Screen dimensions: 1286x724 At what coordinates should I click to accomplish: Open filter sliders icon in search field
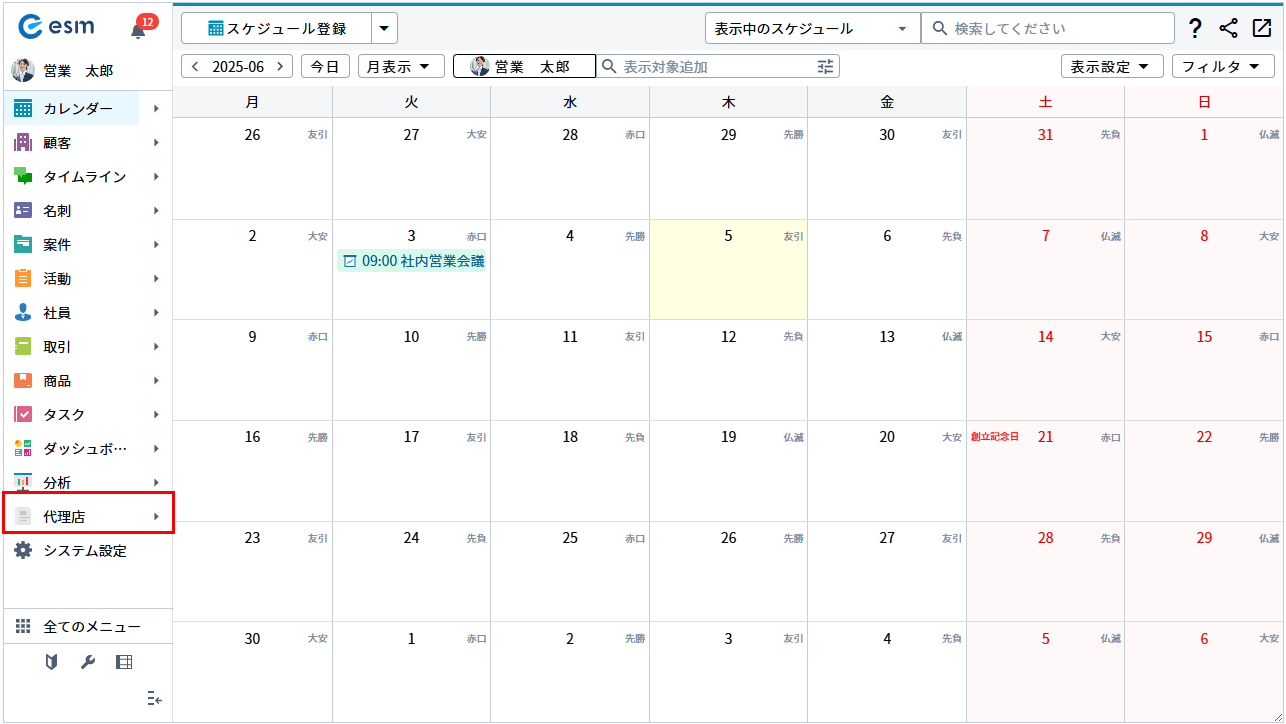pos(825,67)
